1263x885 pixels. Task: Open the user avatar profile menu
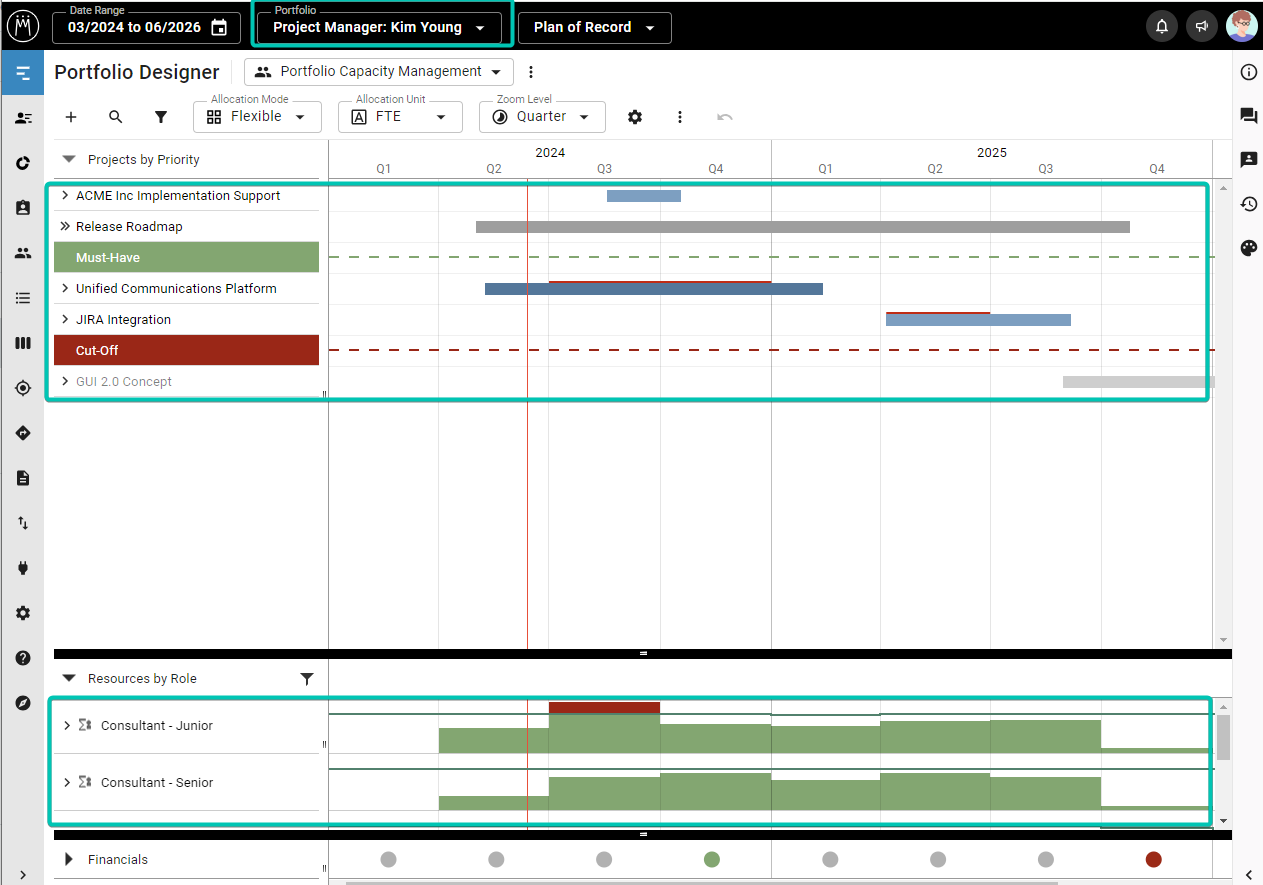(x=1242, y=26)
